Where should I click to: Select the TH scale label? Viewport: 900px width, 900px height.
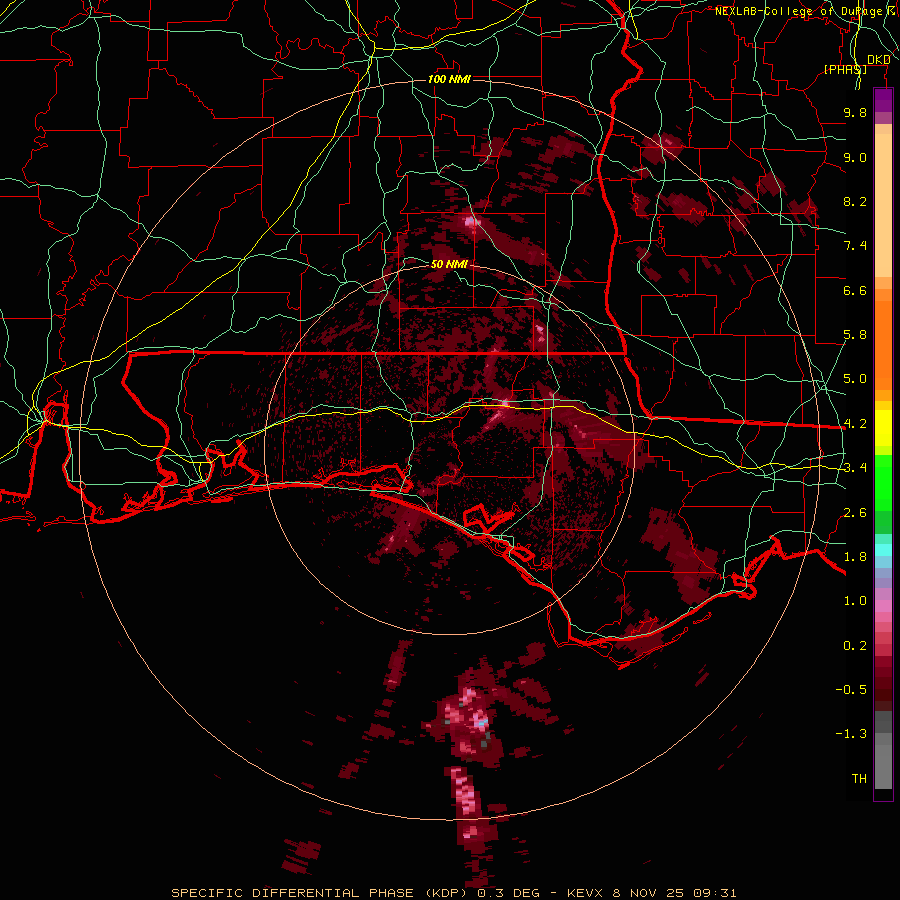859,778
